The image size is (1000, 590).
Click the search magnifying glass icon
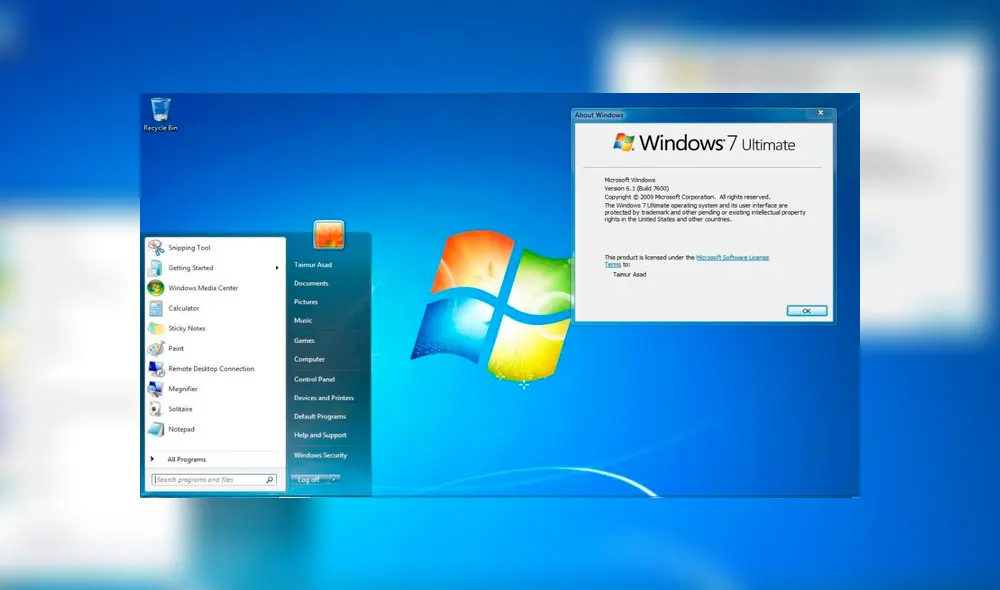pyautogui.click(x=270, y=480)
